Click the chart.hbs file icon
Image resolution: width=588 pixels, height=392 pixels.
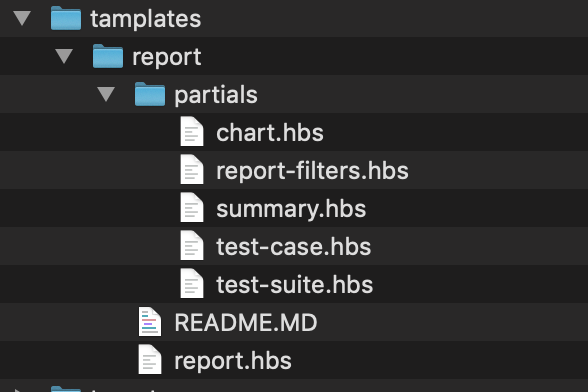click(x=192, y=132)
